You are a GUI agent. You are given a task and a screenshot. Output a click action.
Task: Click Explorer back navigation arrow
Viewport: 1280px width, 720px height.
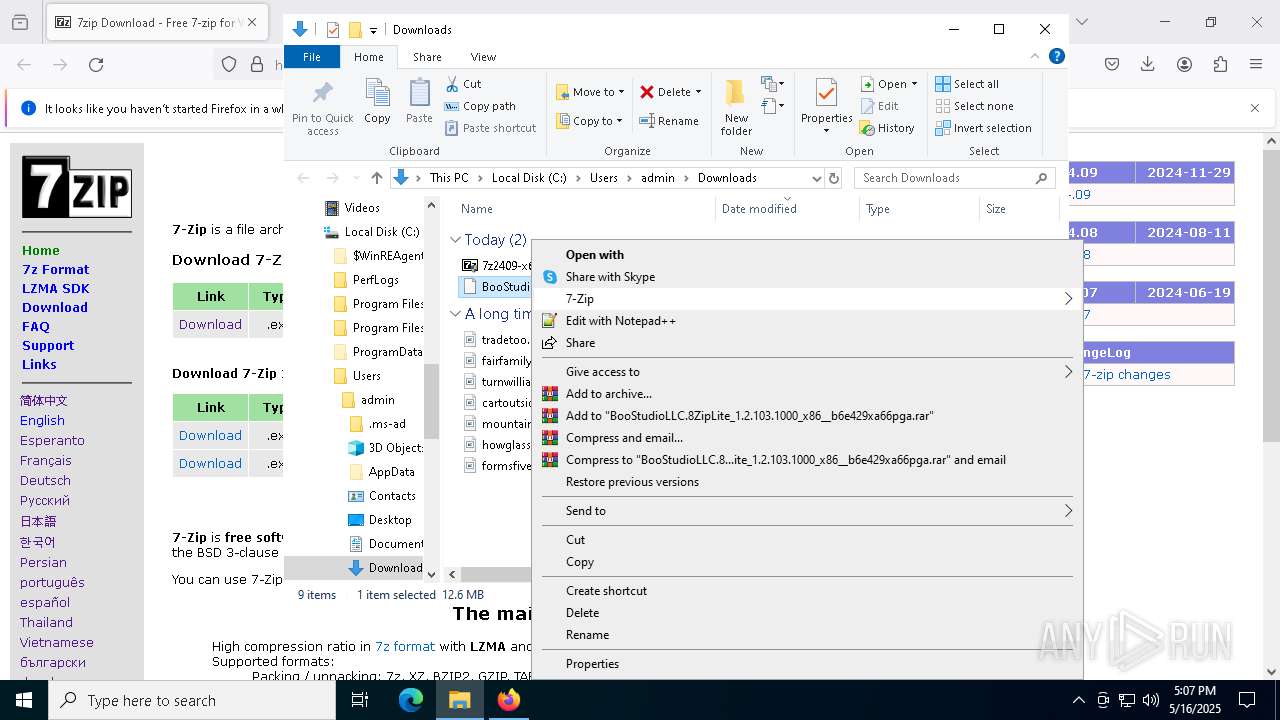click(x=303, y=178)
